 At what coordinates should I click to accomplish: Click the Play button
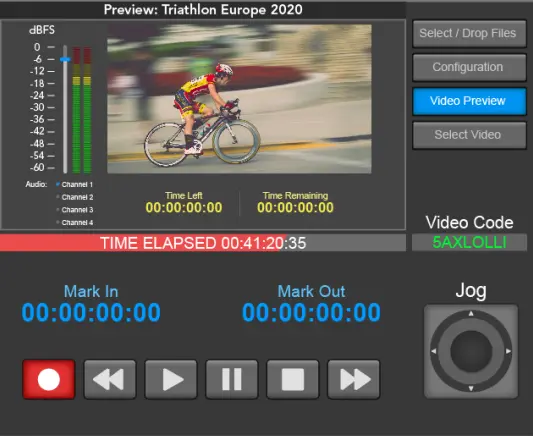pos(171,379)
